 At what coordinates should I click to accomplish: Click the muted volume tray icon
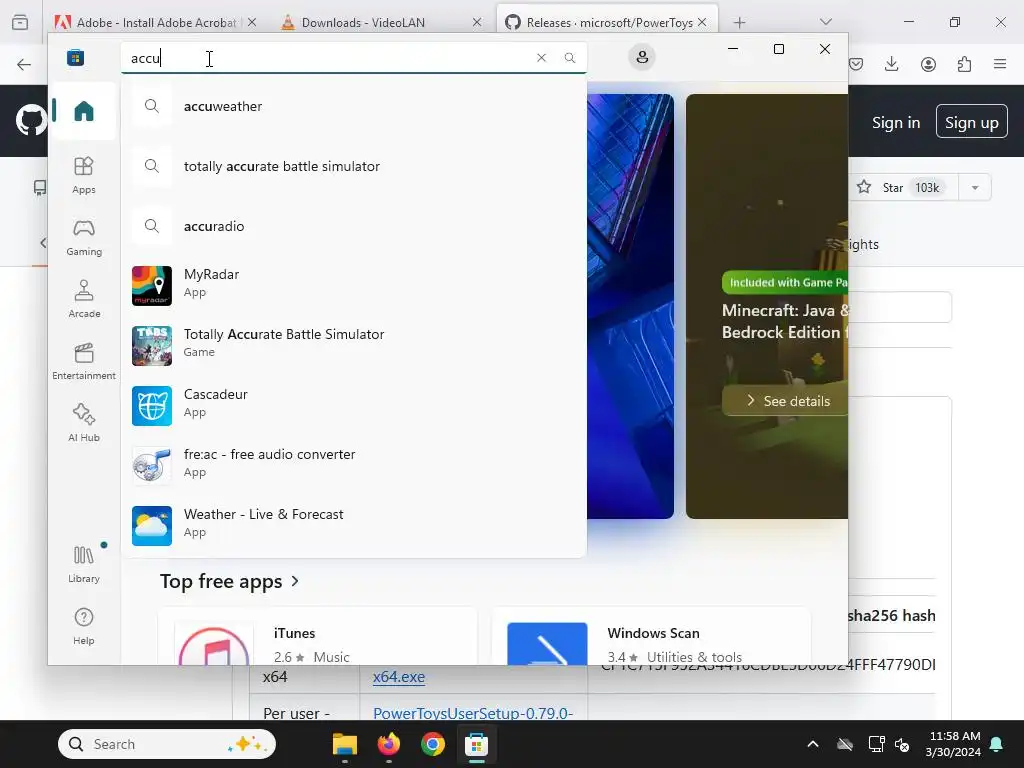click(x=903, y=744)
